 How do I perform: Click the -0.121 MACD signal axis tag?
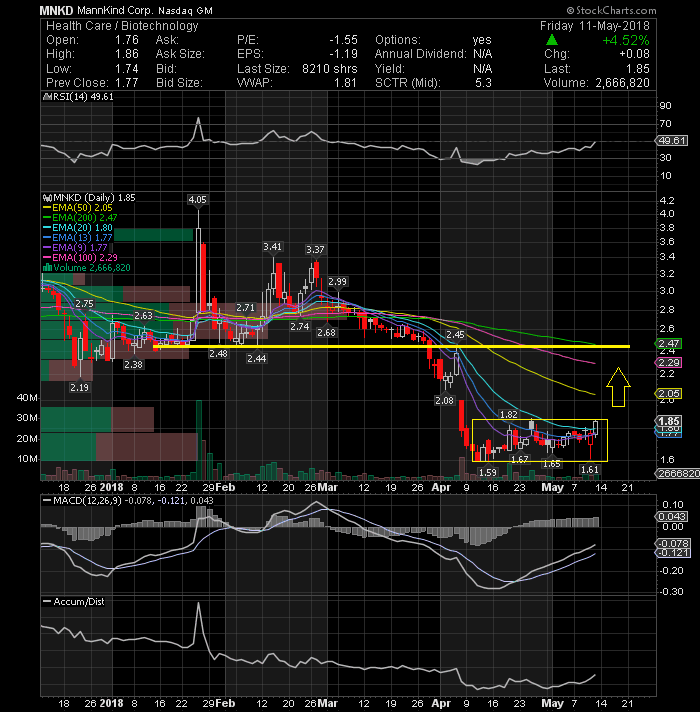[x=673, y=553]
